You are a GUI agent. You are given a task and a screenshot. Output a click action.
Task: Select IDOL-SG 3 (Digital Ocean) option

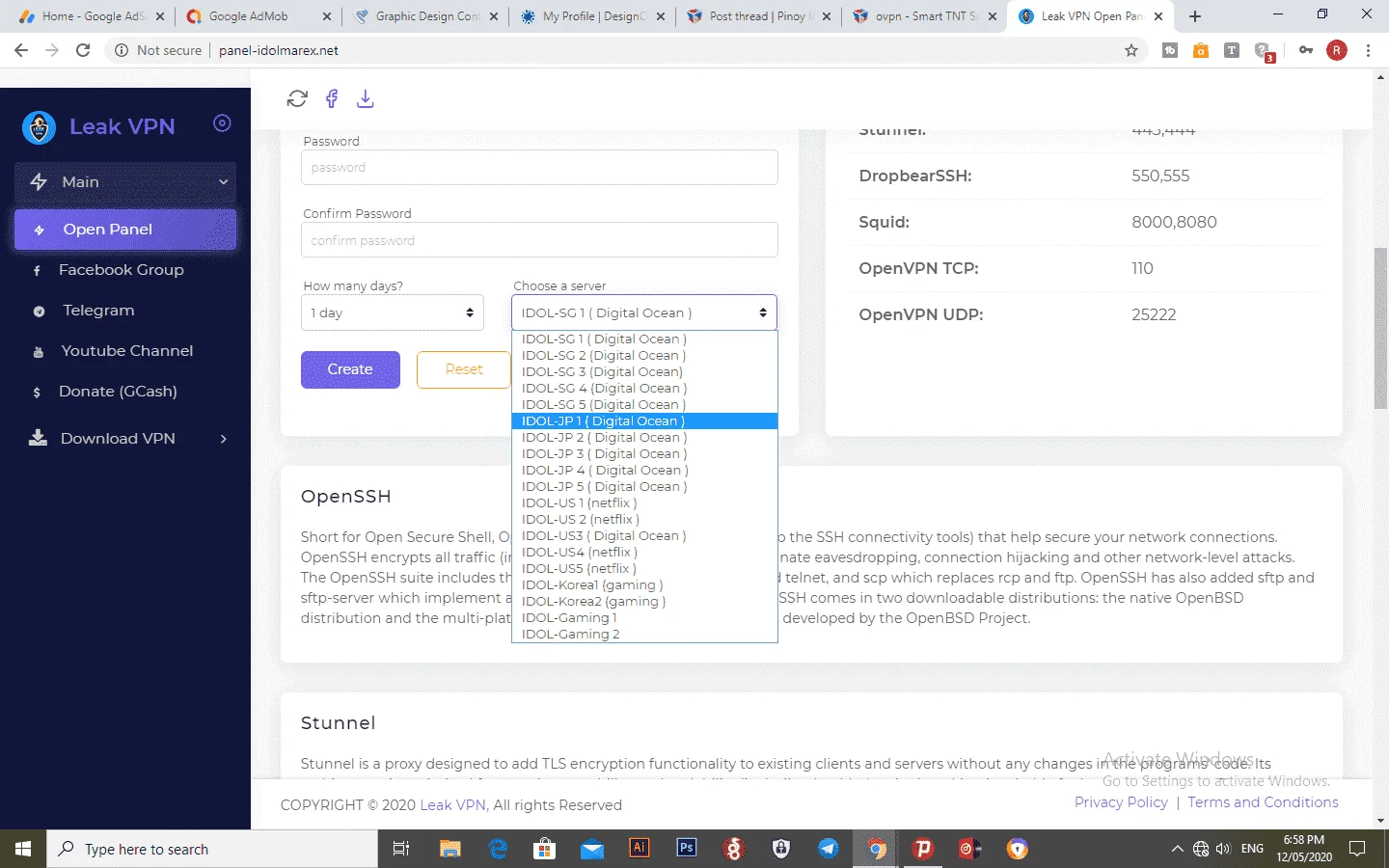point(644,372)
